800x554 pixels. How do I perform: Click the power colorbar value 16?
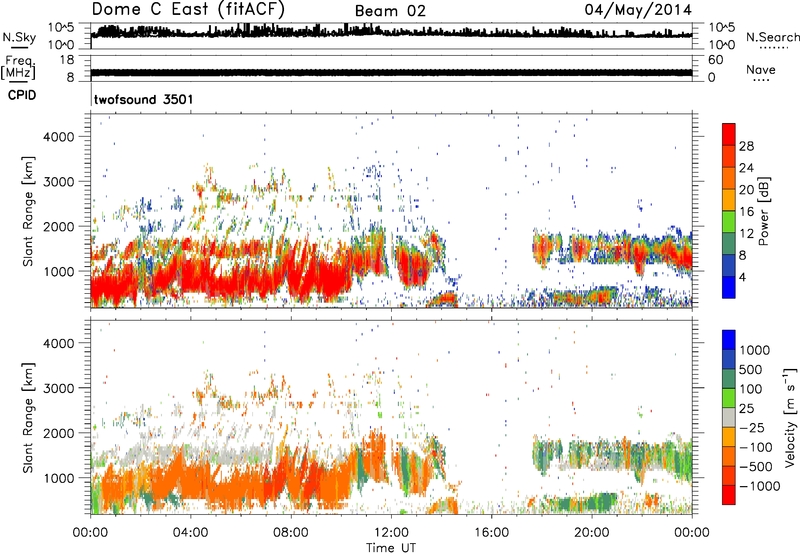pyautogui.click(x=746, y=212)
